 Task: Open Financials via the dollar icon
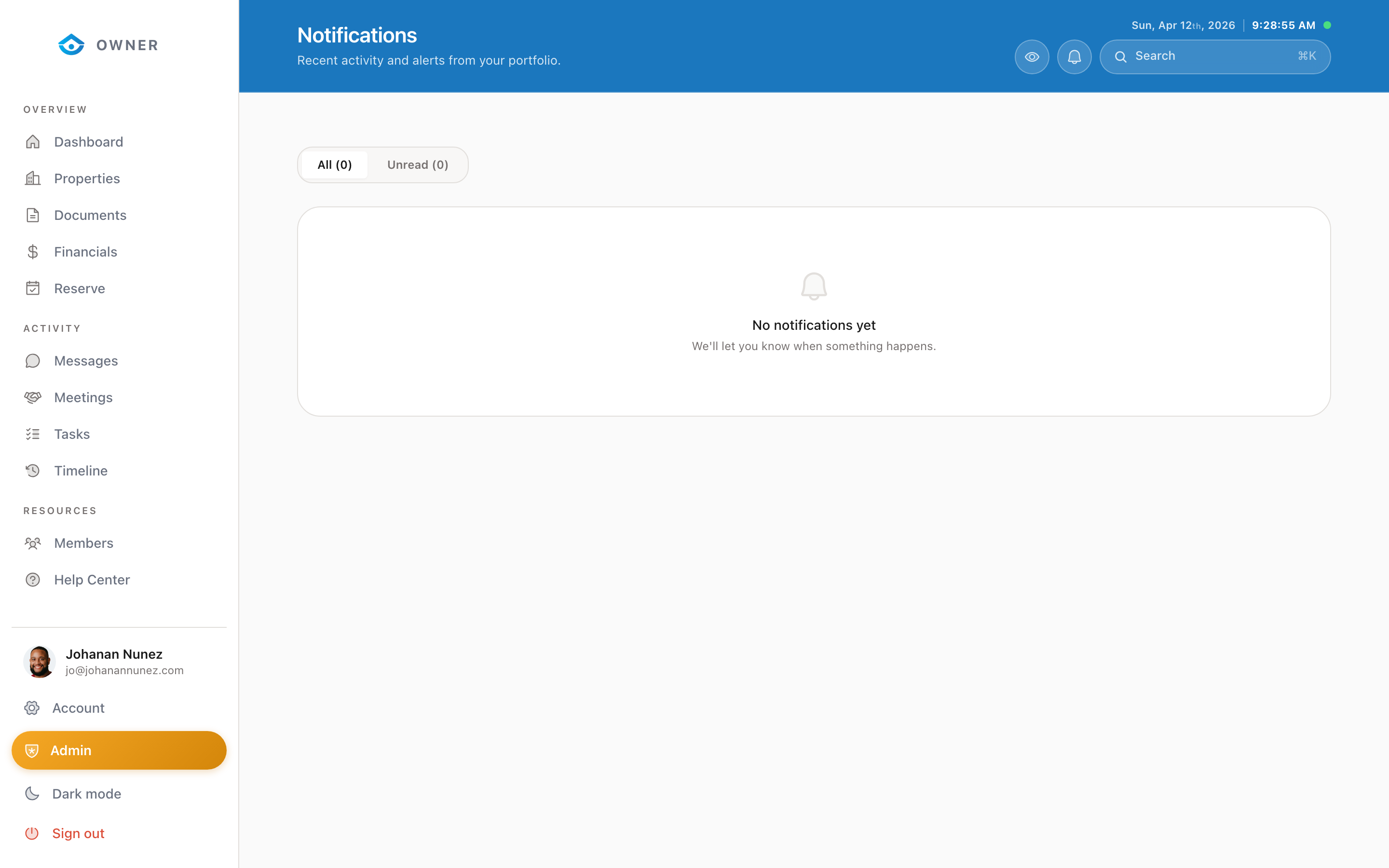click(33, 251)
